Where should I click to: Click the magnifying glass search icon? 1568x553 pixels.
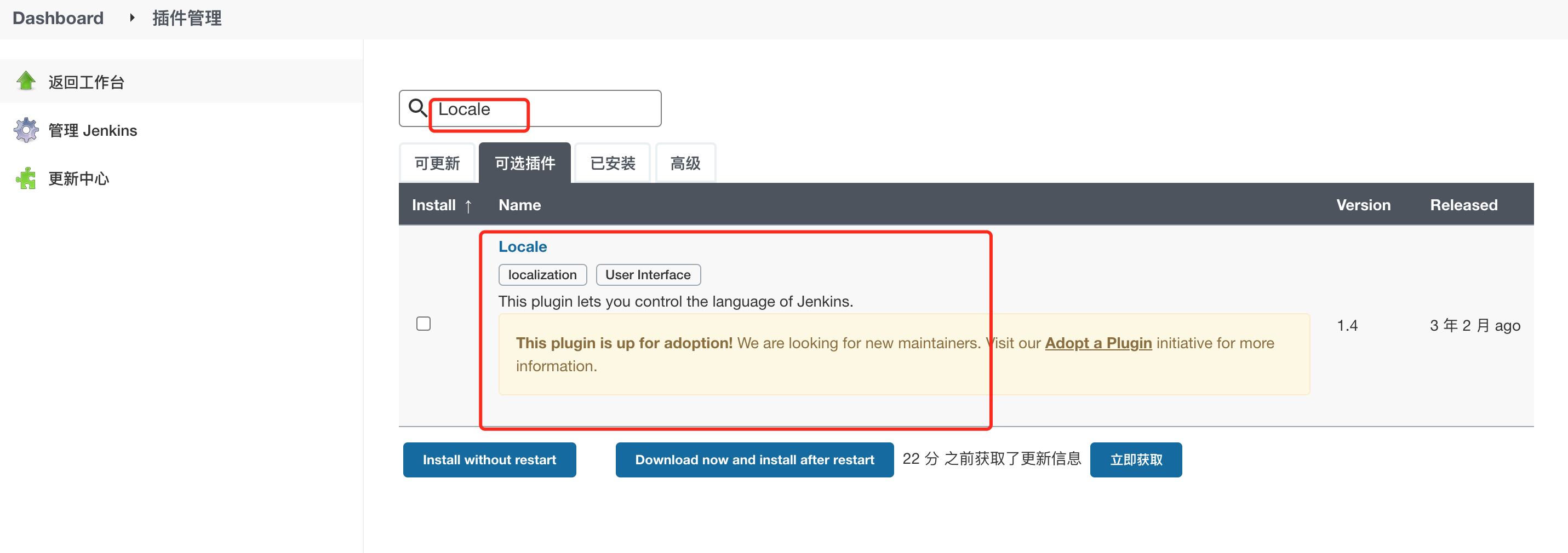click(x=417, y=108)
